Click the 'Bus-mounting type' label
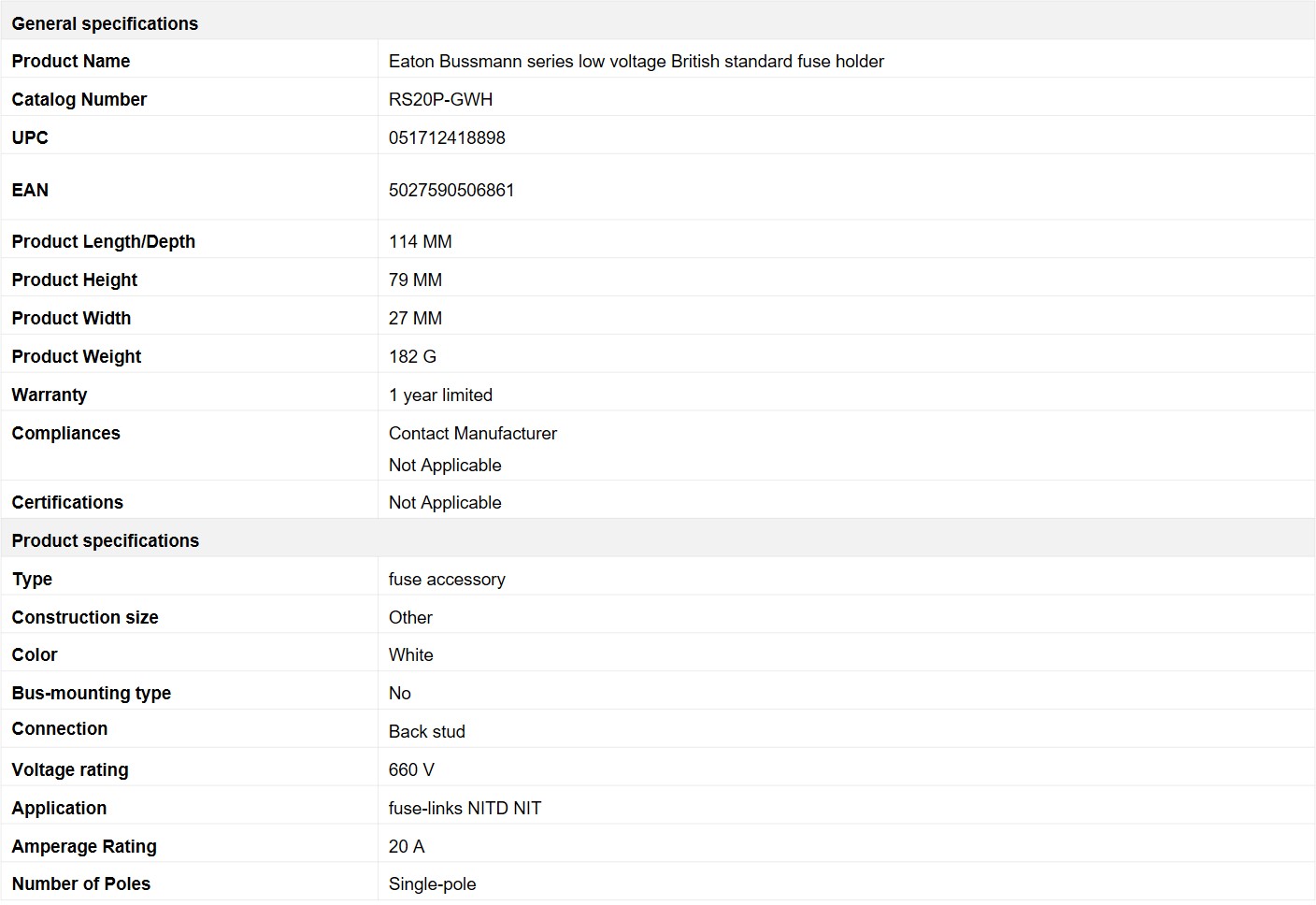 tap(92, 693)
